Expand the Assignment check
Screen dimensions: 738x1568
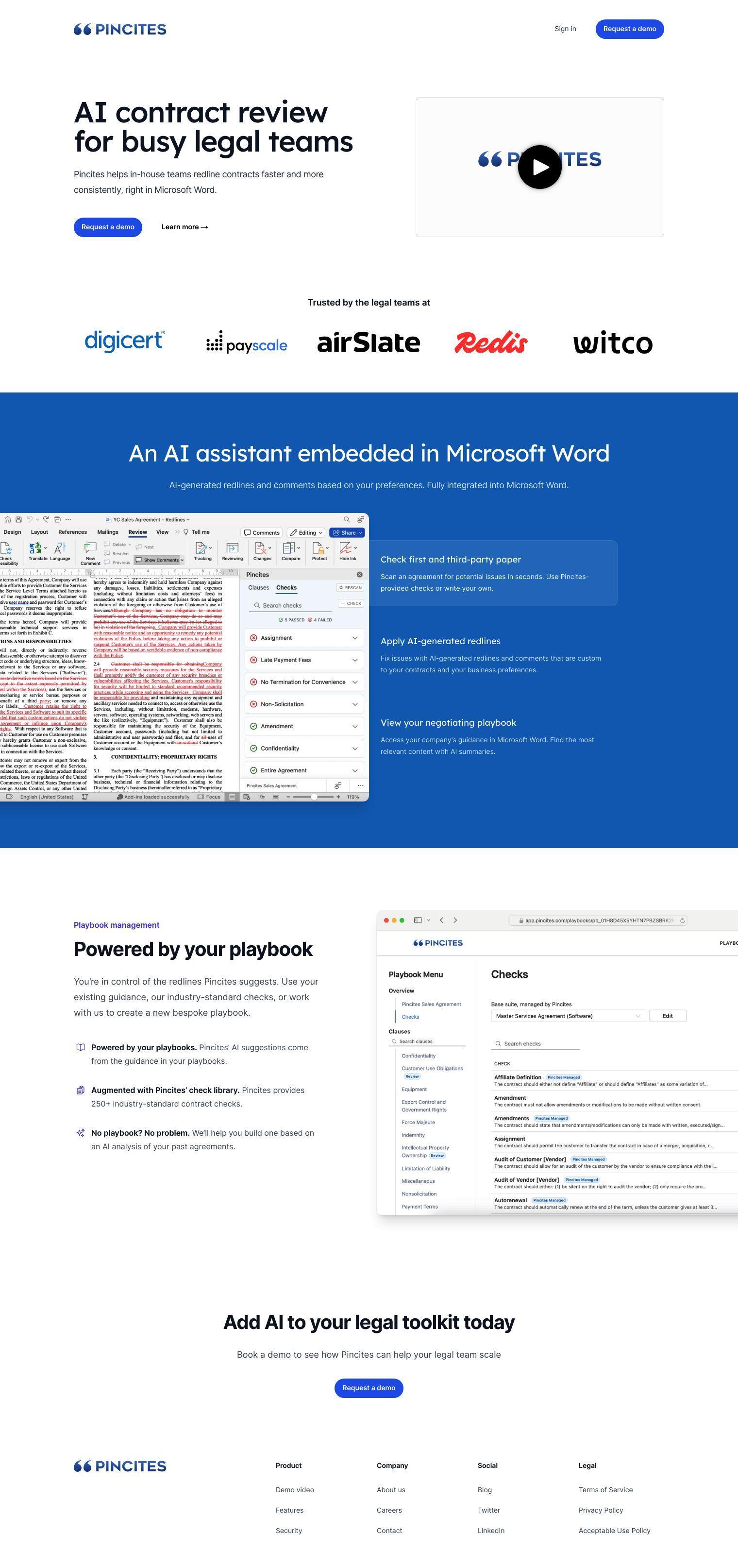[x=304, y=637]
